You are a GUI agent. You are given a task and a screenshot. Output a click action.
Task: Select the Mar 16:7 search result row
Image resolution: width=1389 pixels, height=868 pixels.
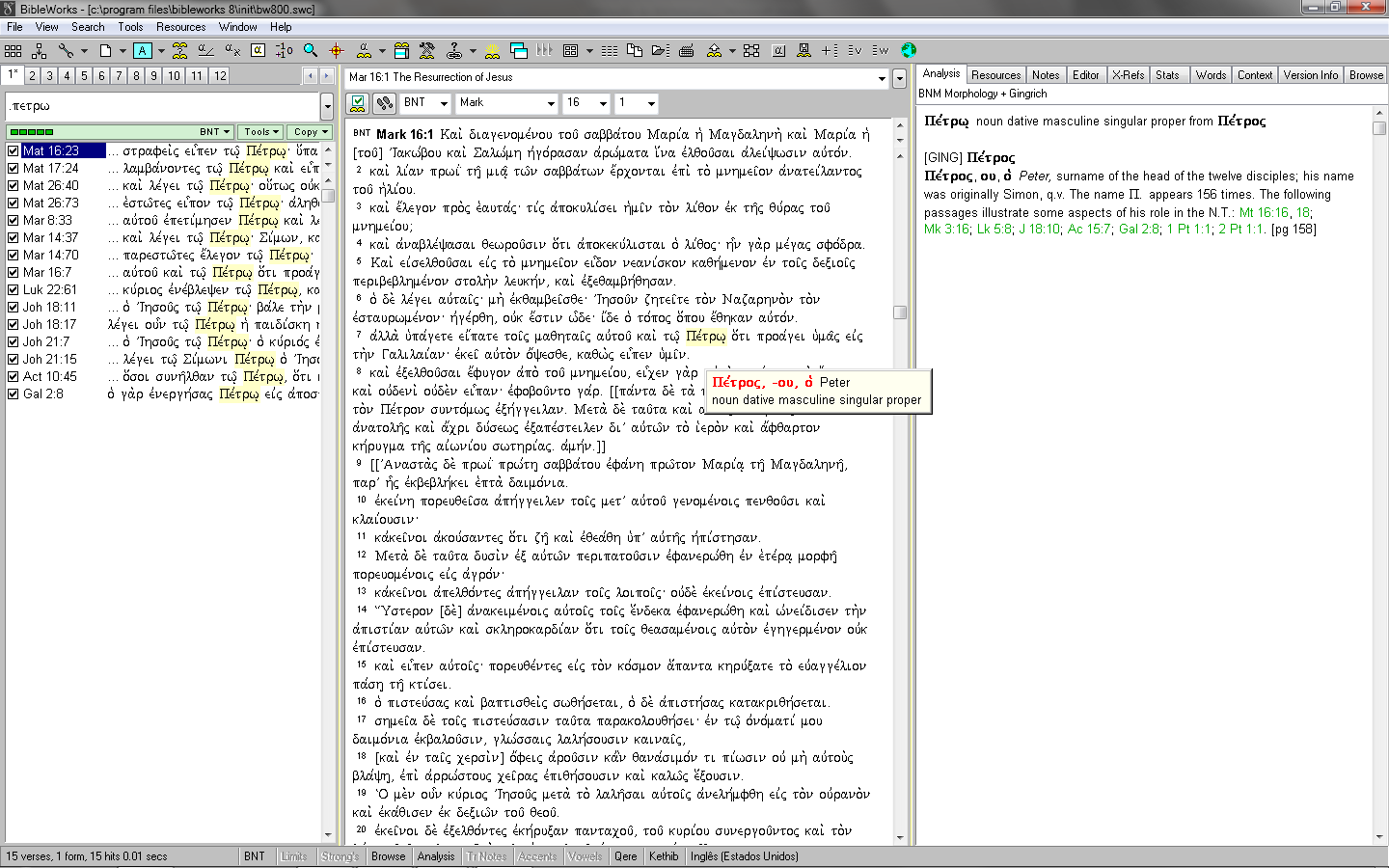[x=164, y=272]
